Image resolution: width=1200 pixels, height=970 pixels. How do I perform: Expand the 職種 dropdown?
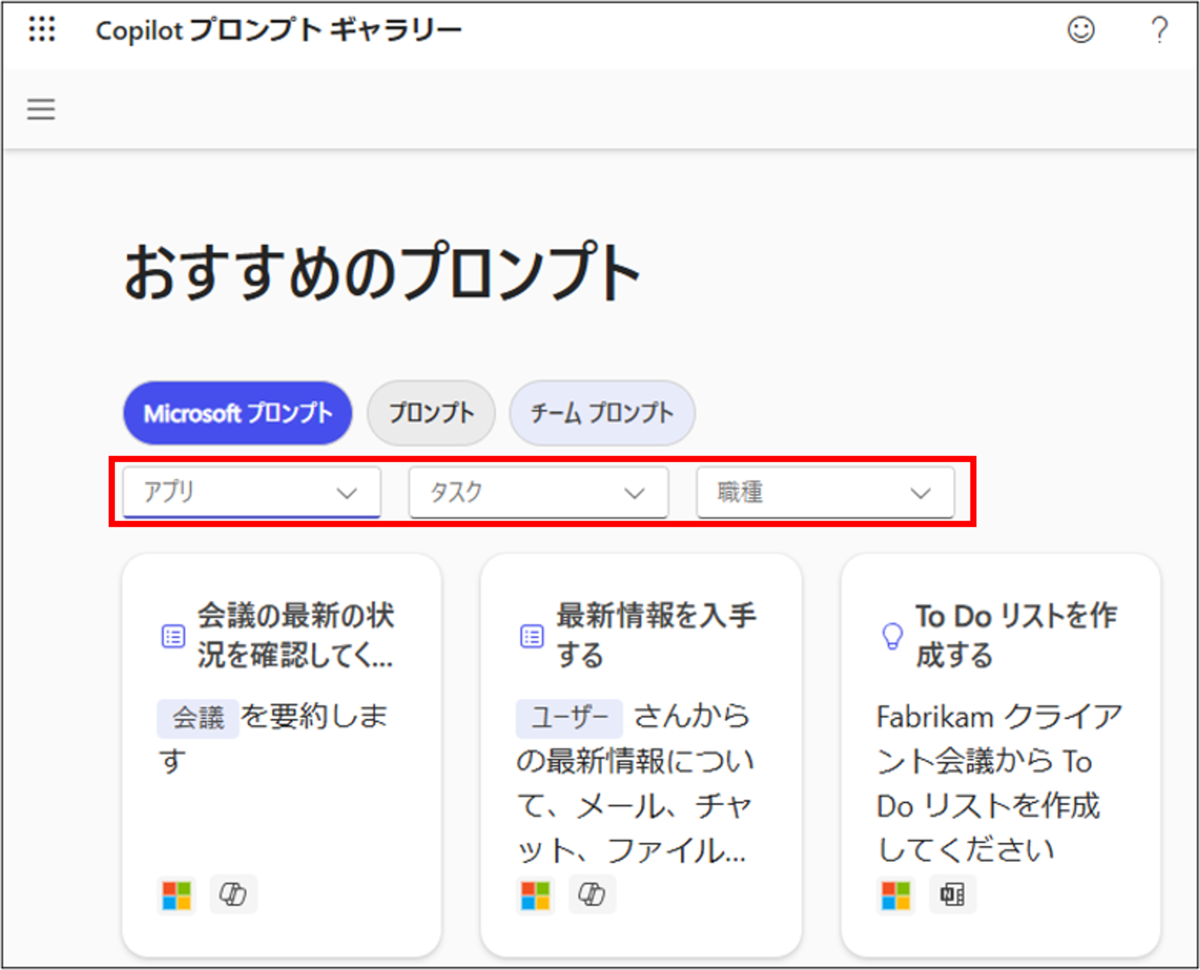tap(826, 493)
